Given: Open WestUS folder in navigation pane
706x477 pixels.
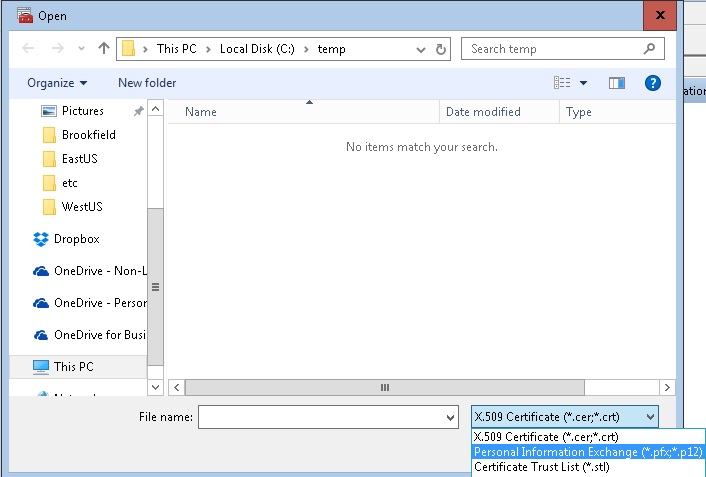Looking at the screenshot, I should coord(72,207).
